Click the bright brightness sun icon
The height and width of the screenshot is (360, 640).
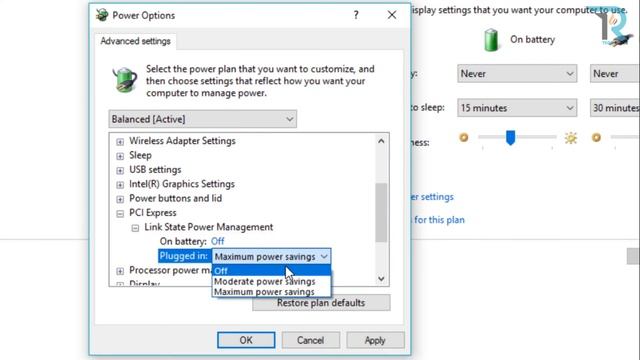571,138
